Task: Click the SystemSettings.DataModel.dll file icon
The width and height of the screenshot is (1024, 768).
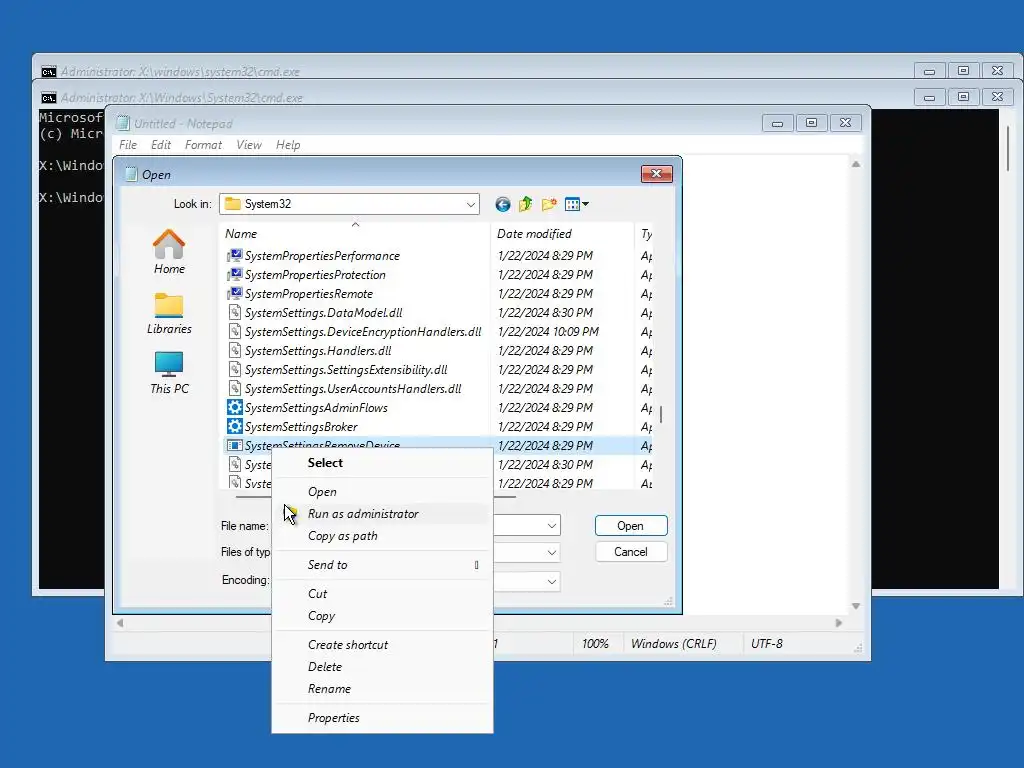Action: click(234, 312)
